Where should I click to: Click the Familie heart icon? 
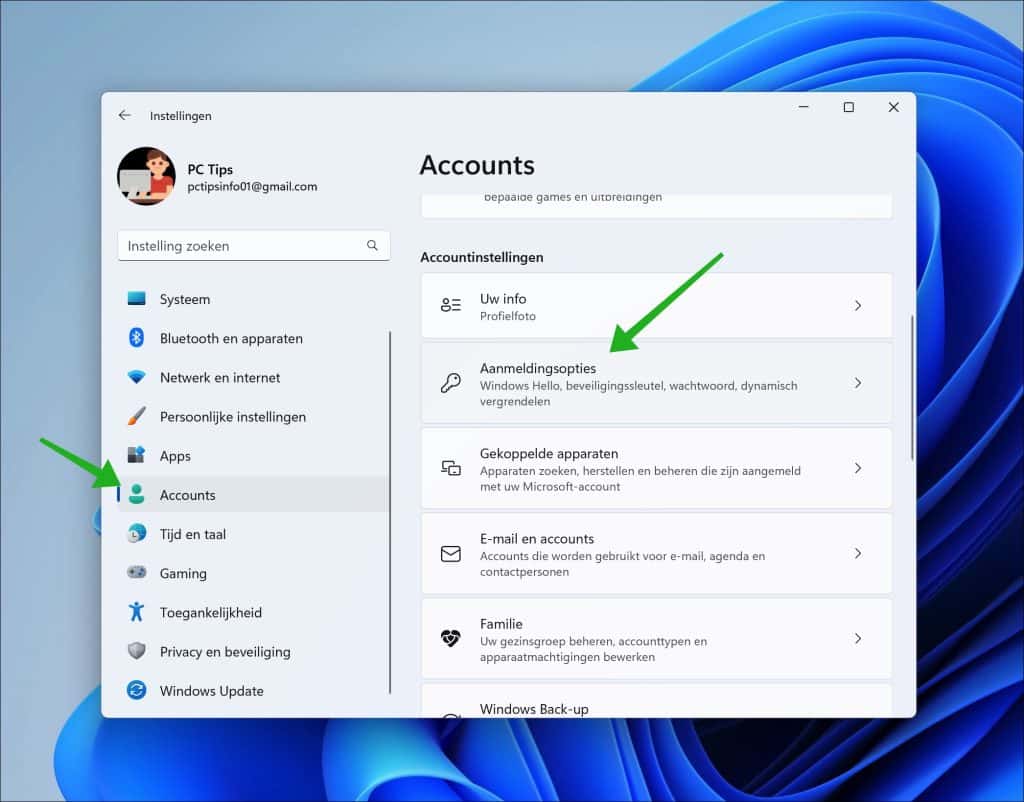[451, 638]
